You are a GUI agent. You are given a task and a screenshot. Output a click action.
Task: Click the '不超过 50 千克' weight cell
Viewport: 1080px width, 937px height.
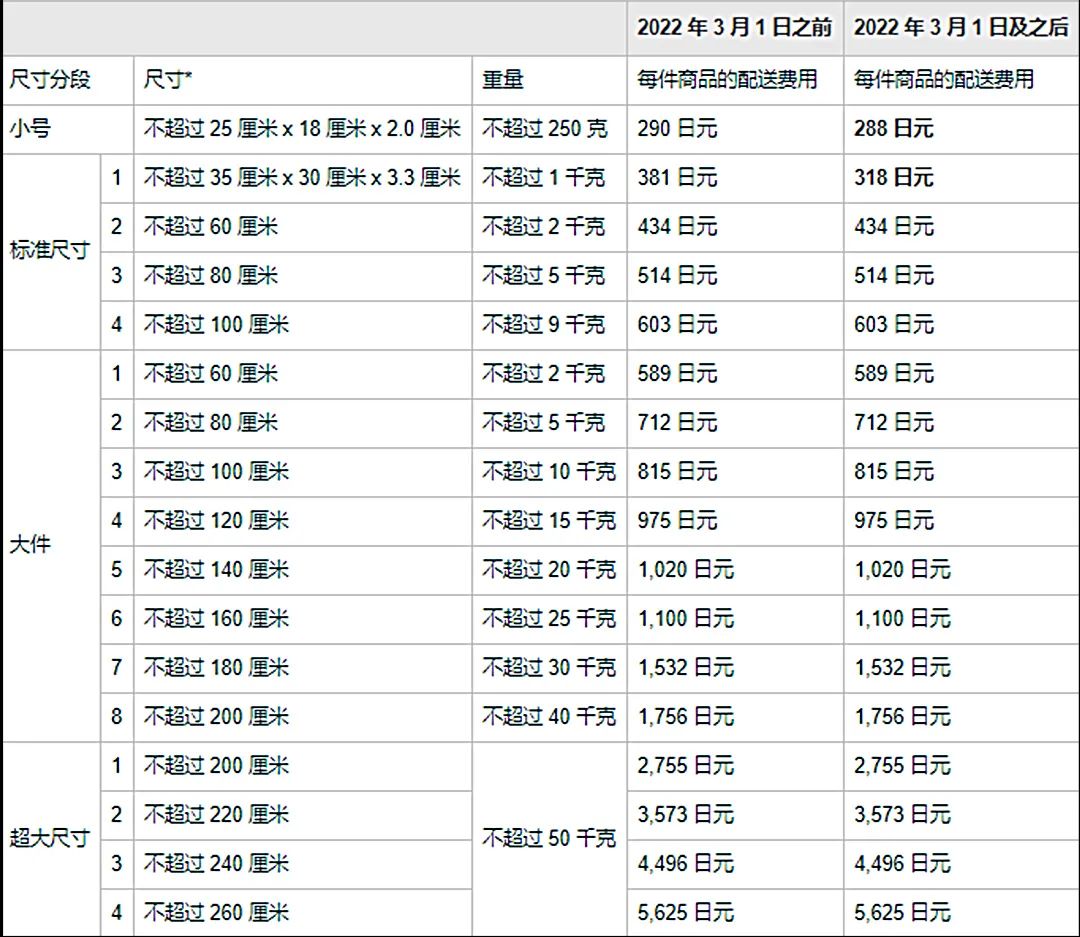coord(550,839)
